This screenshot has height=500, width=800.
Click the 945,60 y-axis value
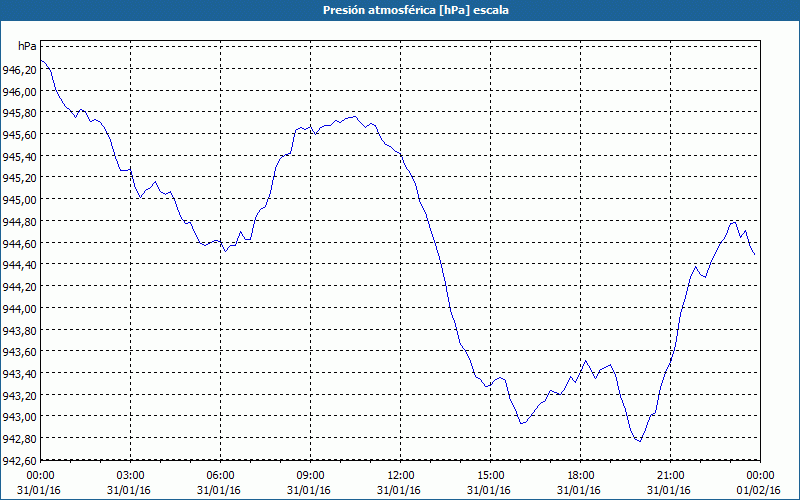point(19,135)
